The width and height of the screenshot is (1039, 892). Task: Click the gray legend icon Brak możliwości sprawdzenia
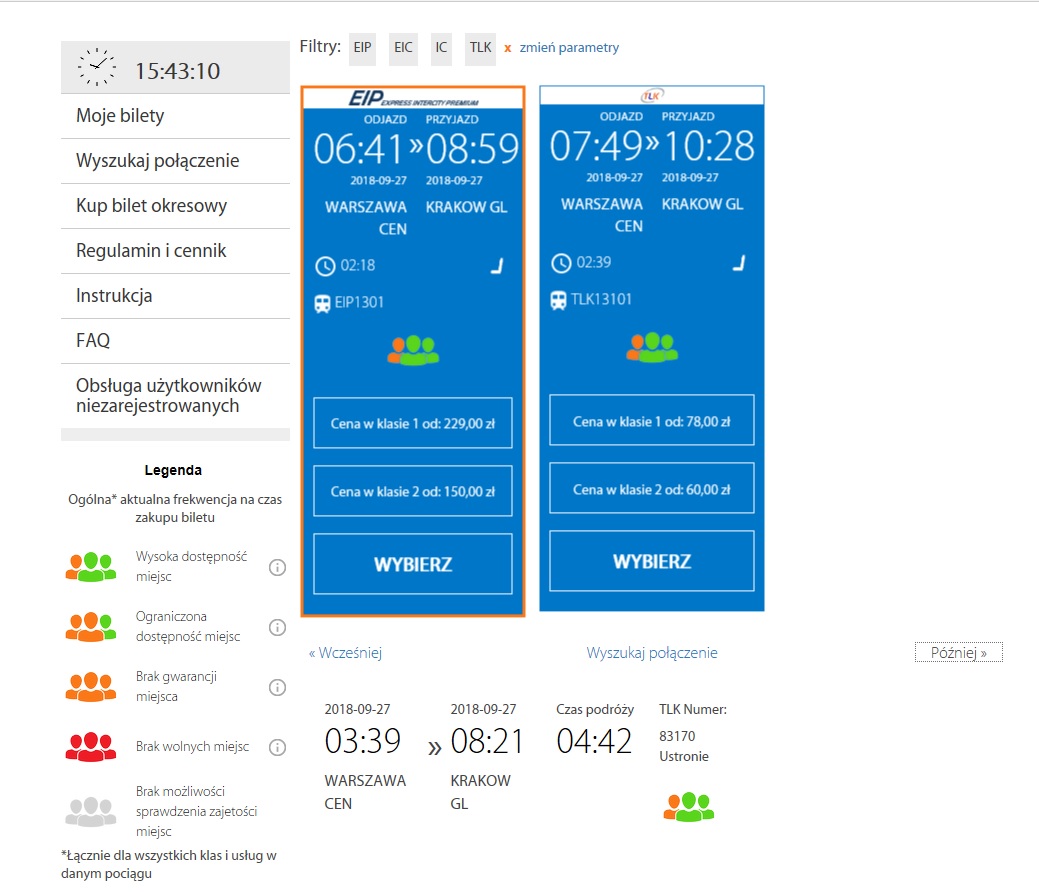91,812
